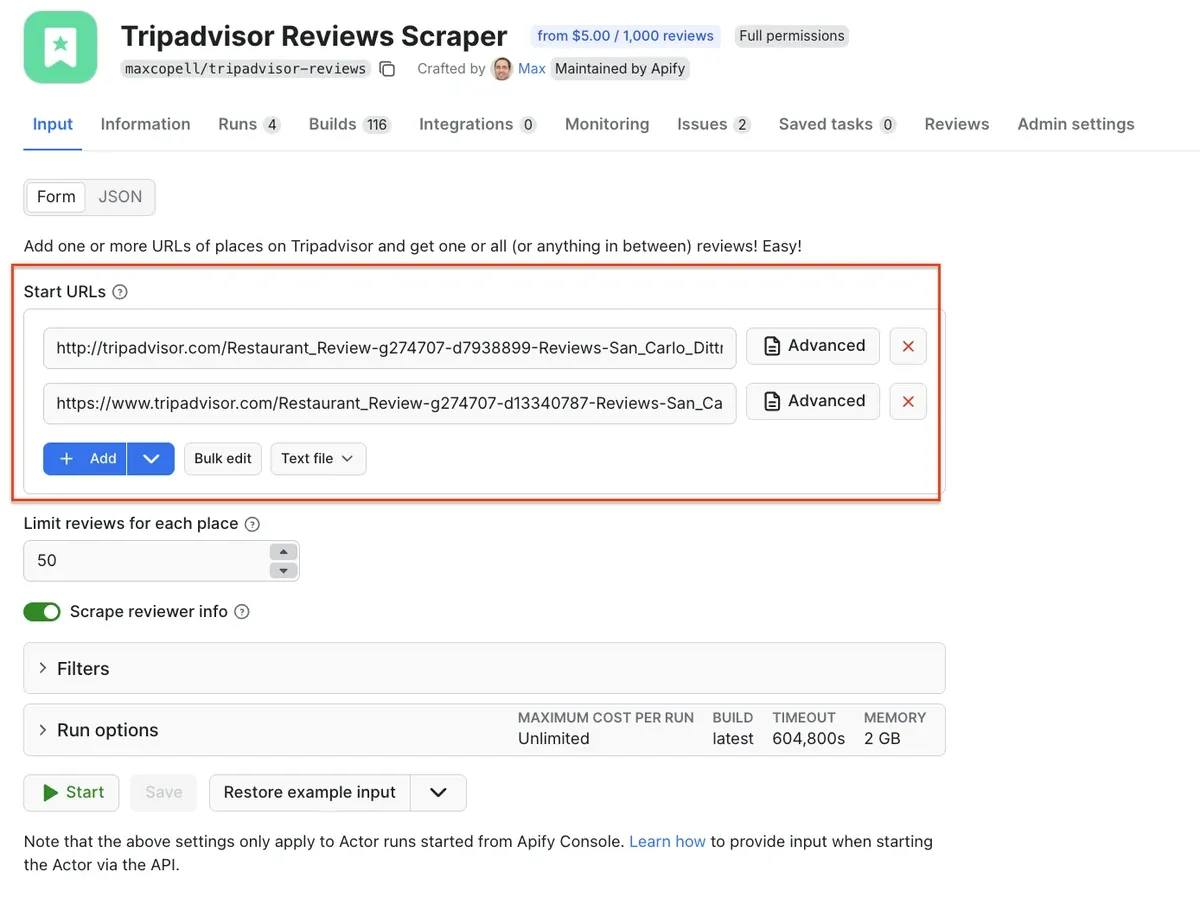Expand the Run options section
1200x904 pixels.
point(484,730)
